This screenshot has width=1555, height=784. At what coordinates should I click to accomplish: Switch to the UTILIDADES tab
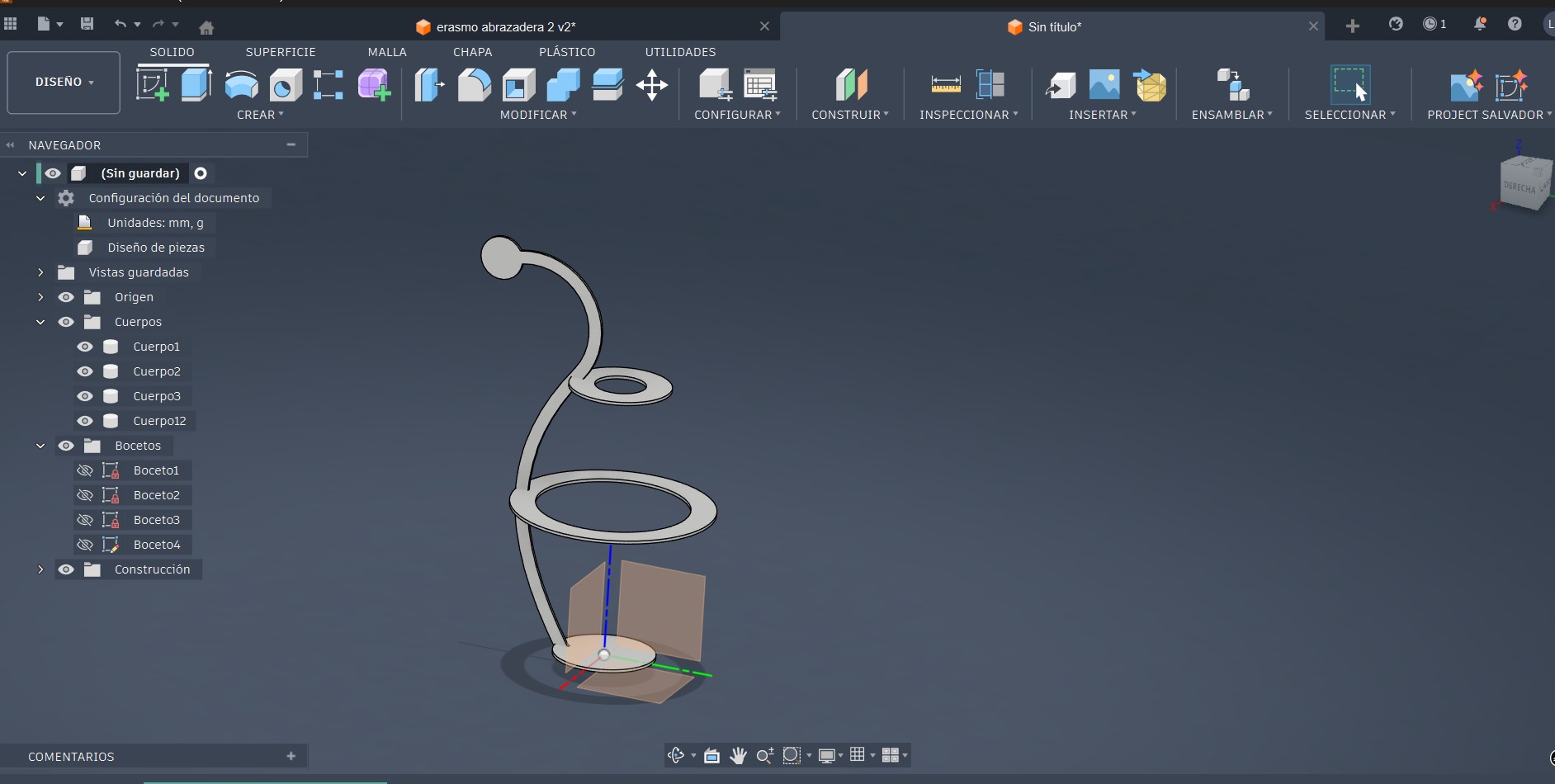coord(680,52)
